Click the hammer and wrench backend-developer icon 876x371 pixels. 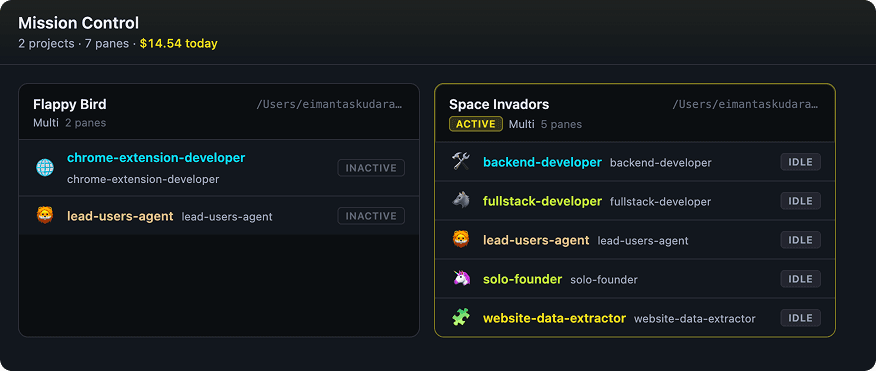point(461,162)
